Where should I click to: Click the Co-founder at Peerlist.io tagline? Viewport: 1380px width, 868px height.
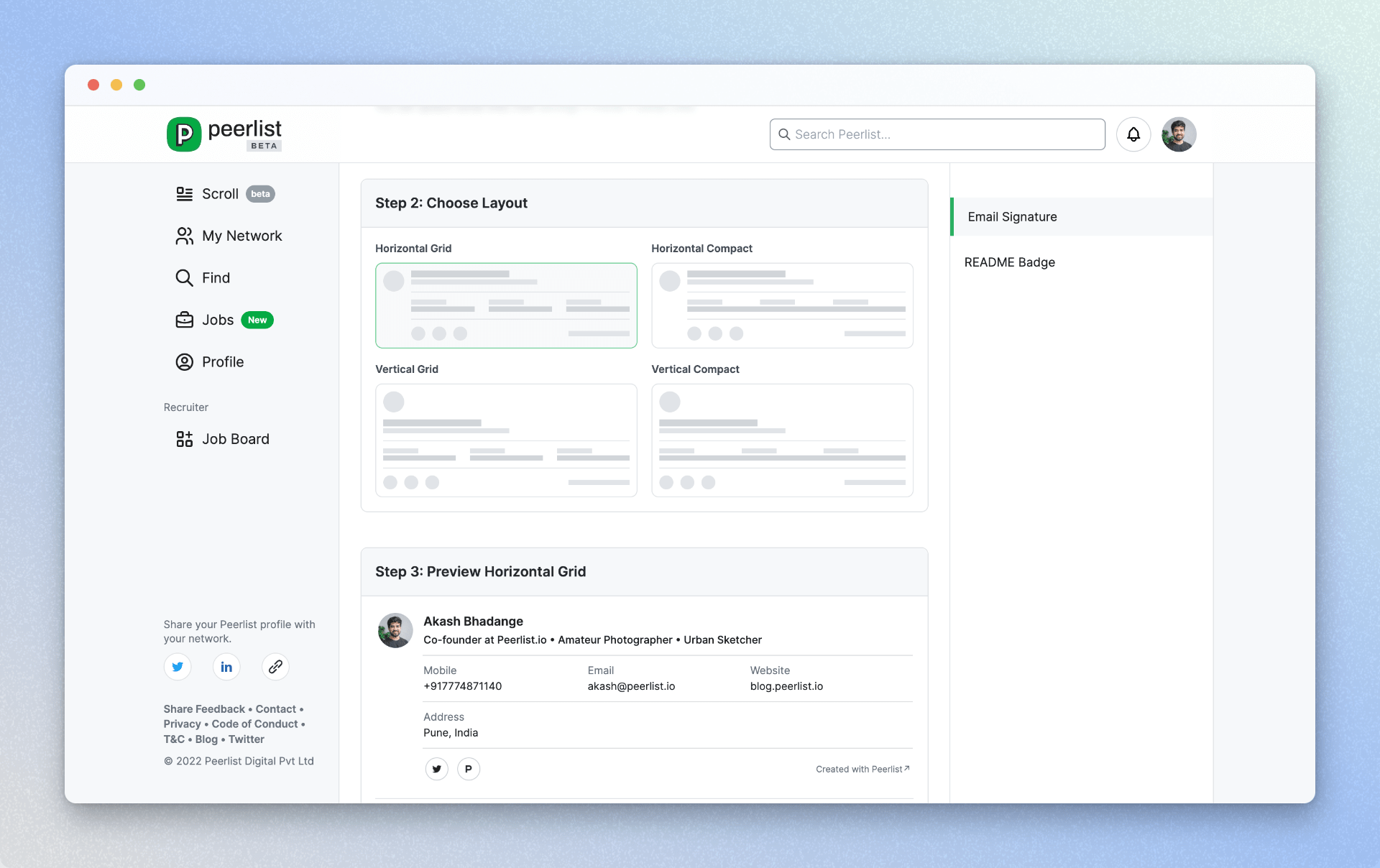click(x=592, y=640)
